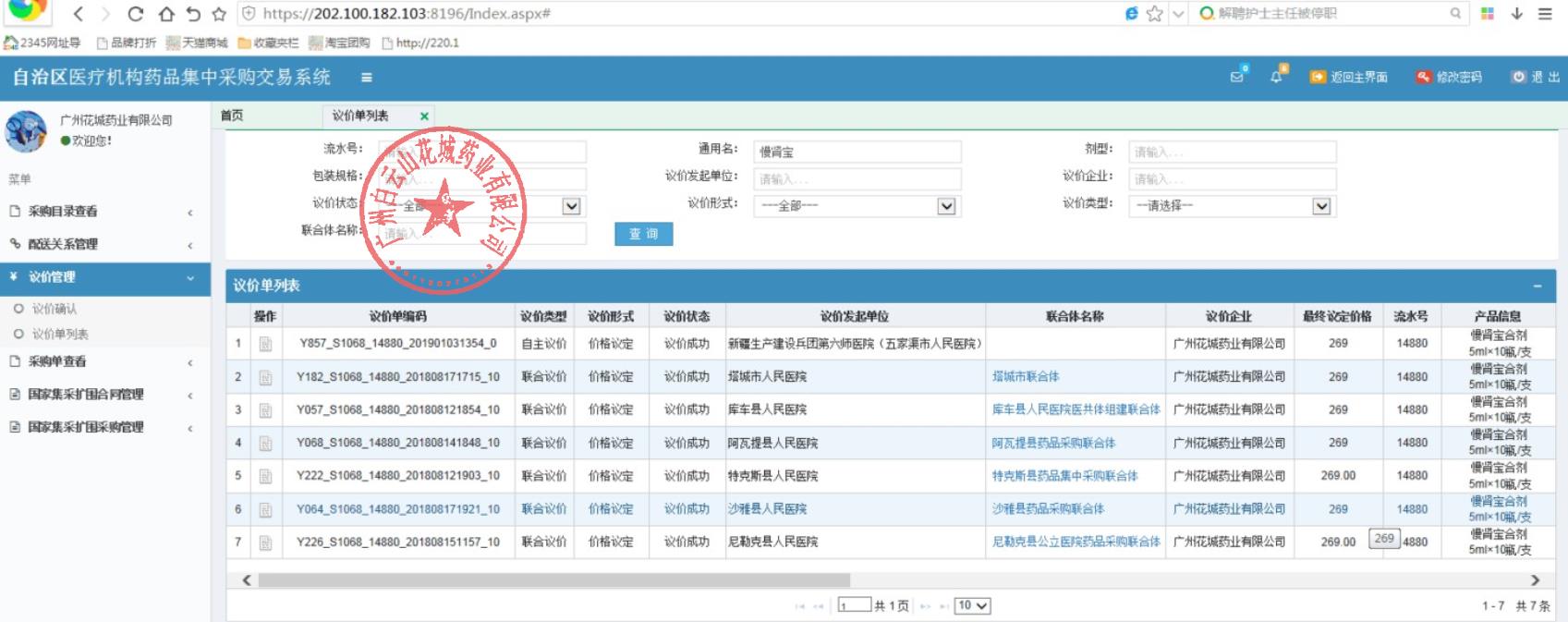
Task: Open the browser main menu icon
Action: click(1545, 14)
